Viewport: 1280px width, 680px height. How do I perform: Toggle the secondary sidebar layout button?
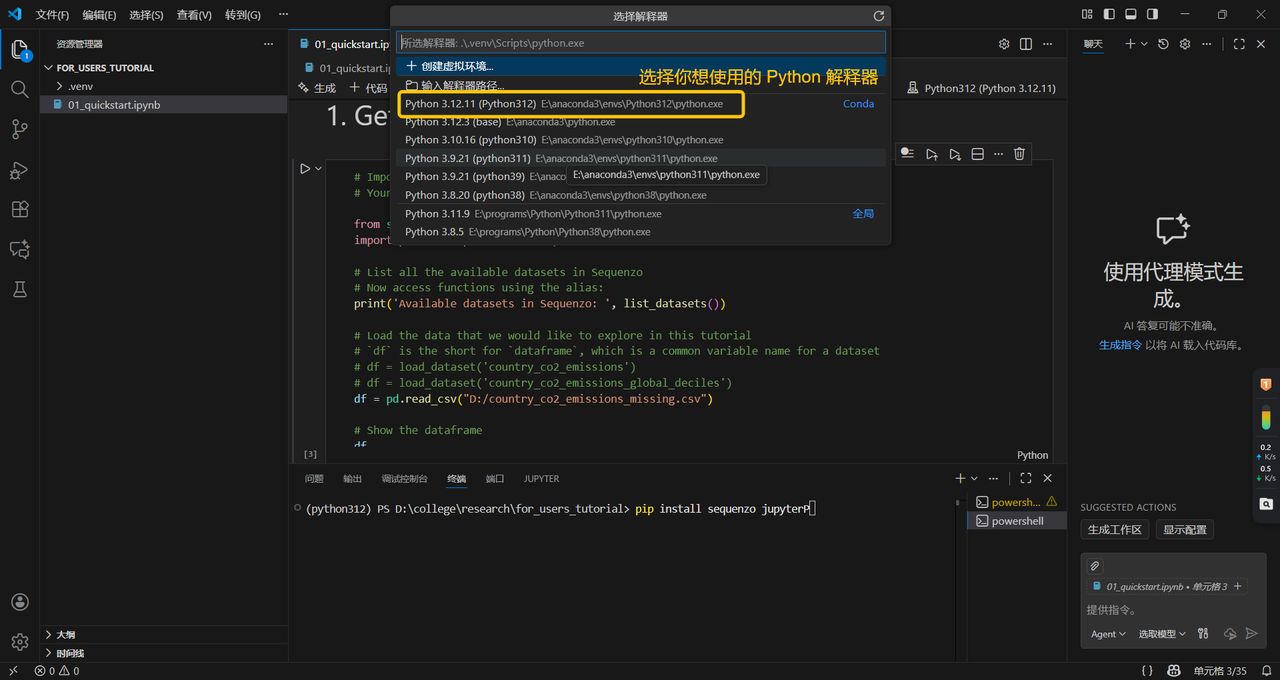[x=1153, y=15]
